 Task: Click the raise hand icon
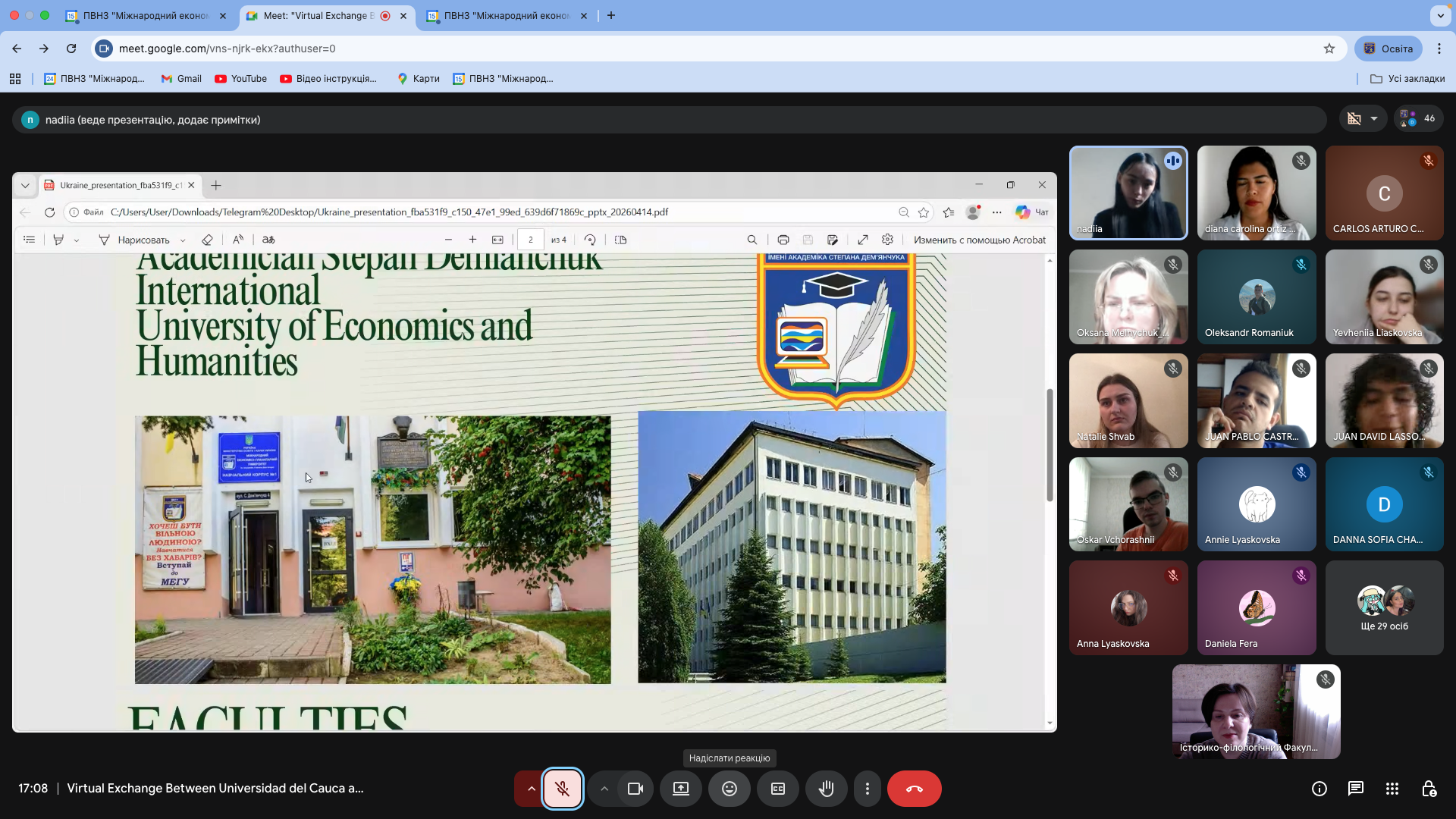coord(826,789)
